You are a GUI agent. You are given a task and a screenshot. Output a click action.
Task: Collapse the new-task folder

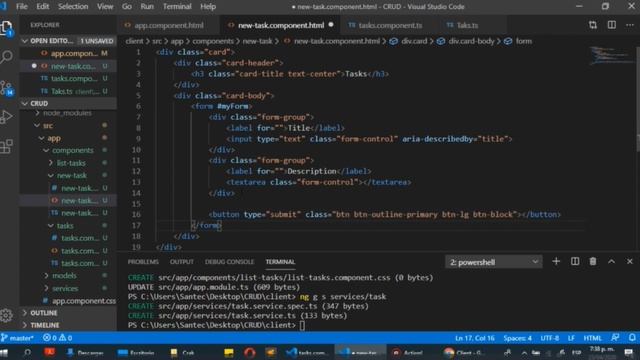click(x=68, y=176)
